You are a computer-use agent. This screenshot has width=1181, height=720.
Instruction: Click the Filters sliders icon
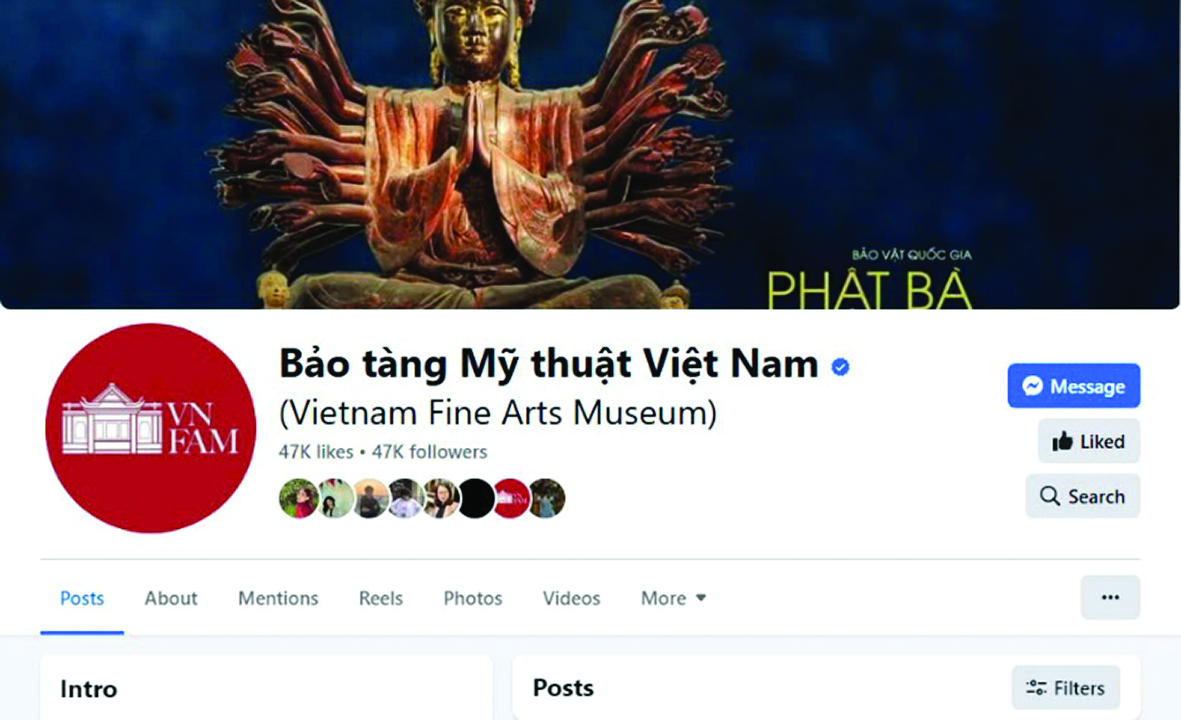pyautogui.click(x=1036, y=688)
